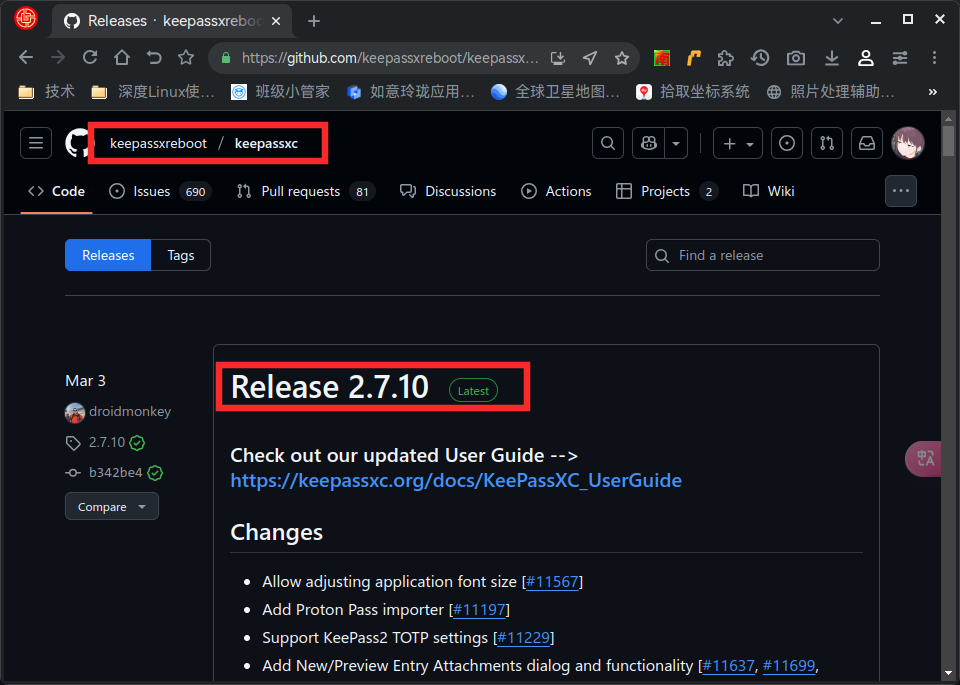Open the keepassxc repository link
The height and width of the screenshot is (685, 960).
click(x=266, y=143)
